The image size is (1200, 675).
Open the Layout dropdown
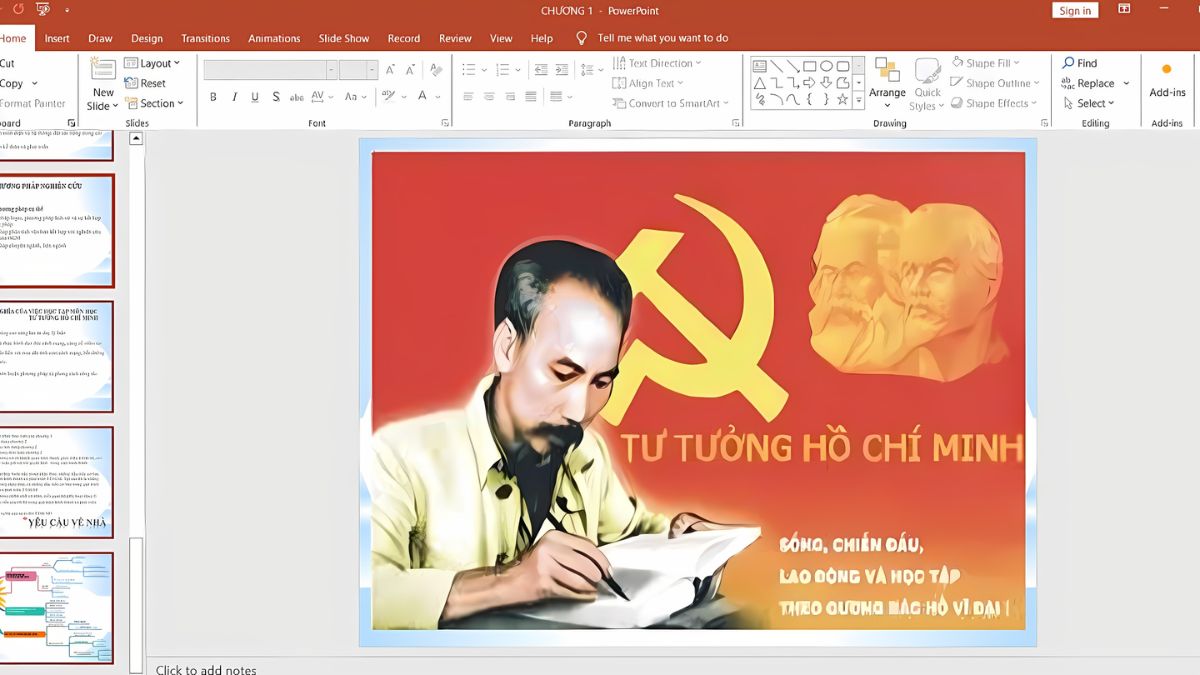pyautogui.click(x=152, y=63)
